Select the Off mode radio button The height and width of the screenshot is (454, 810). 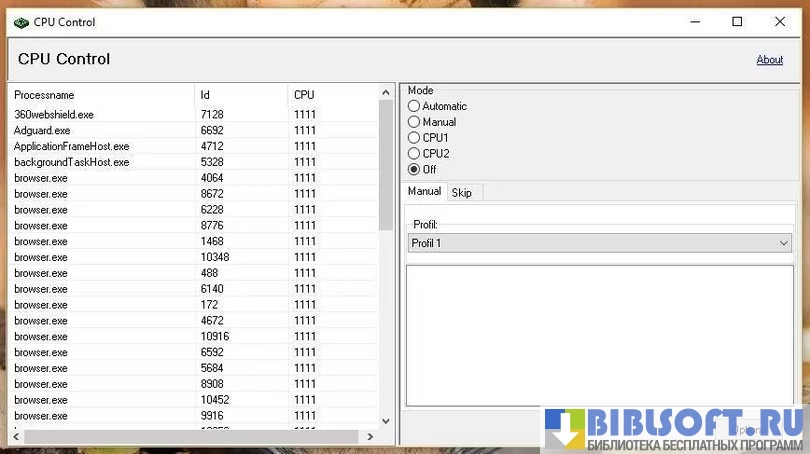[414, 170]
